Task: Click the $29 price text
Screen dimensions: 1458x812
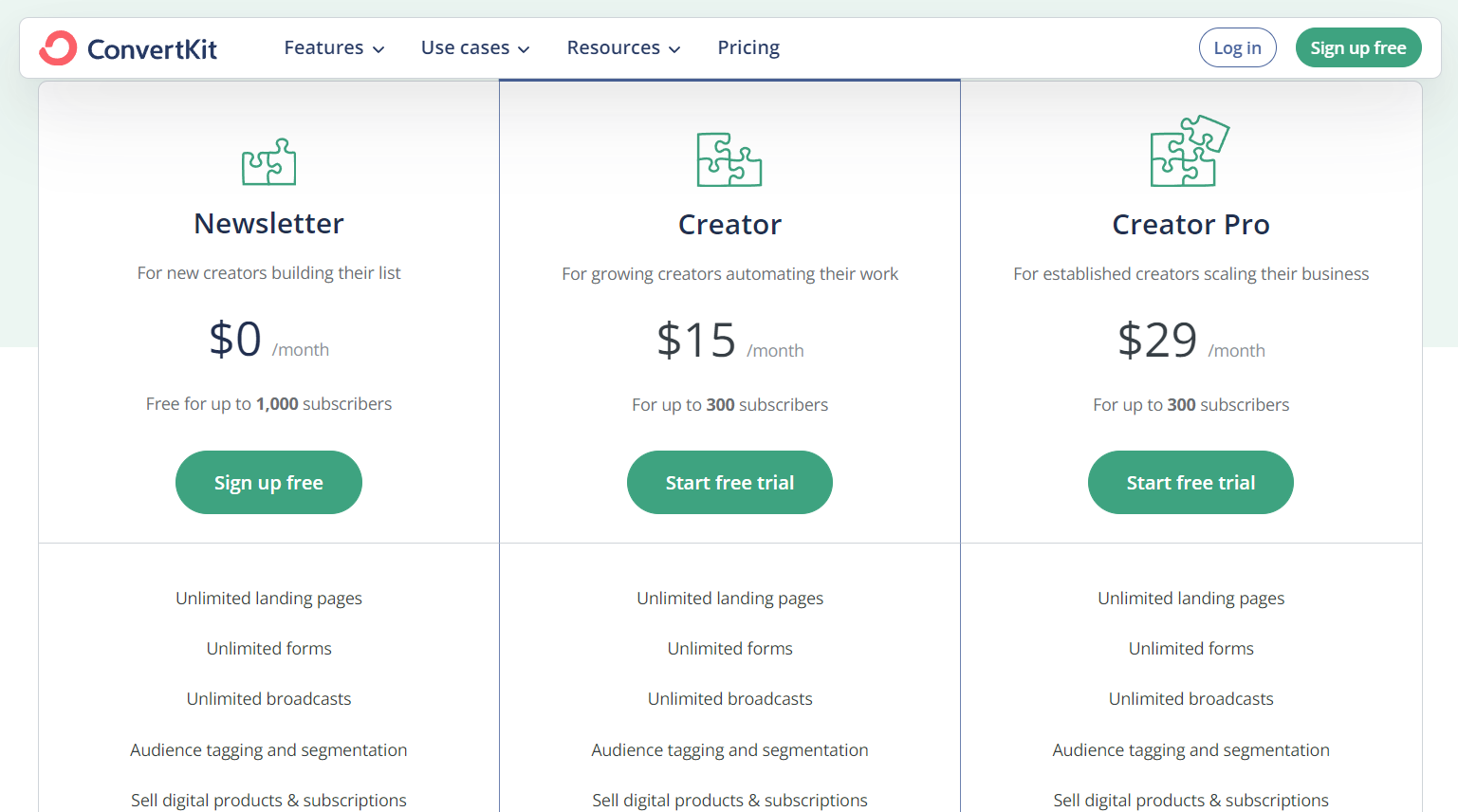Action: [1157, 340]
